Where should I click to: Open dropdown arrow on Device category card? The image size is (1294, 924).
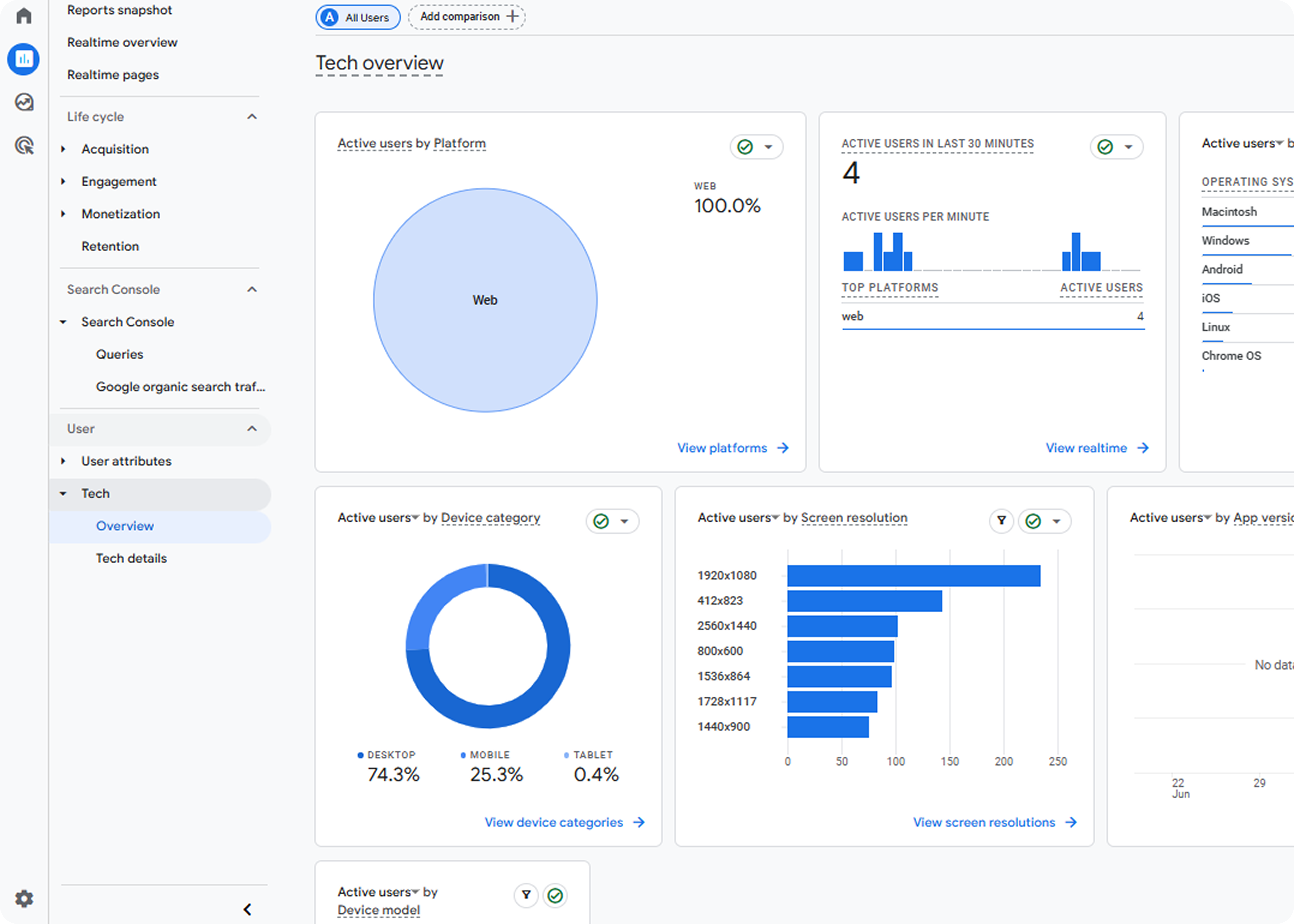(x=624, y=521)
